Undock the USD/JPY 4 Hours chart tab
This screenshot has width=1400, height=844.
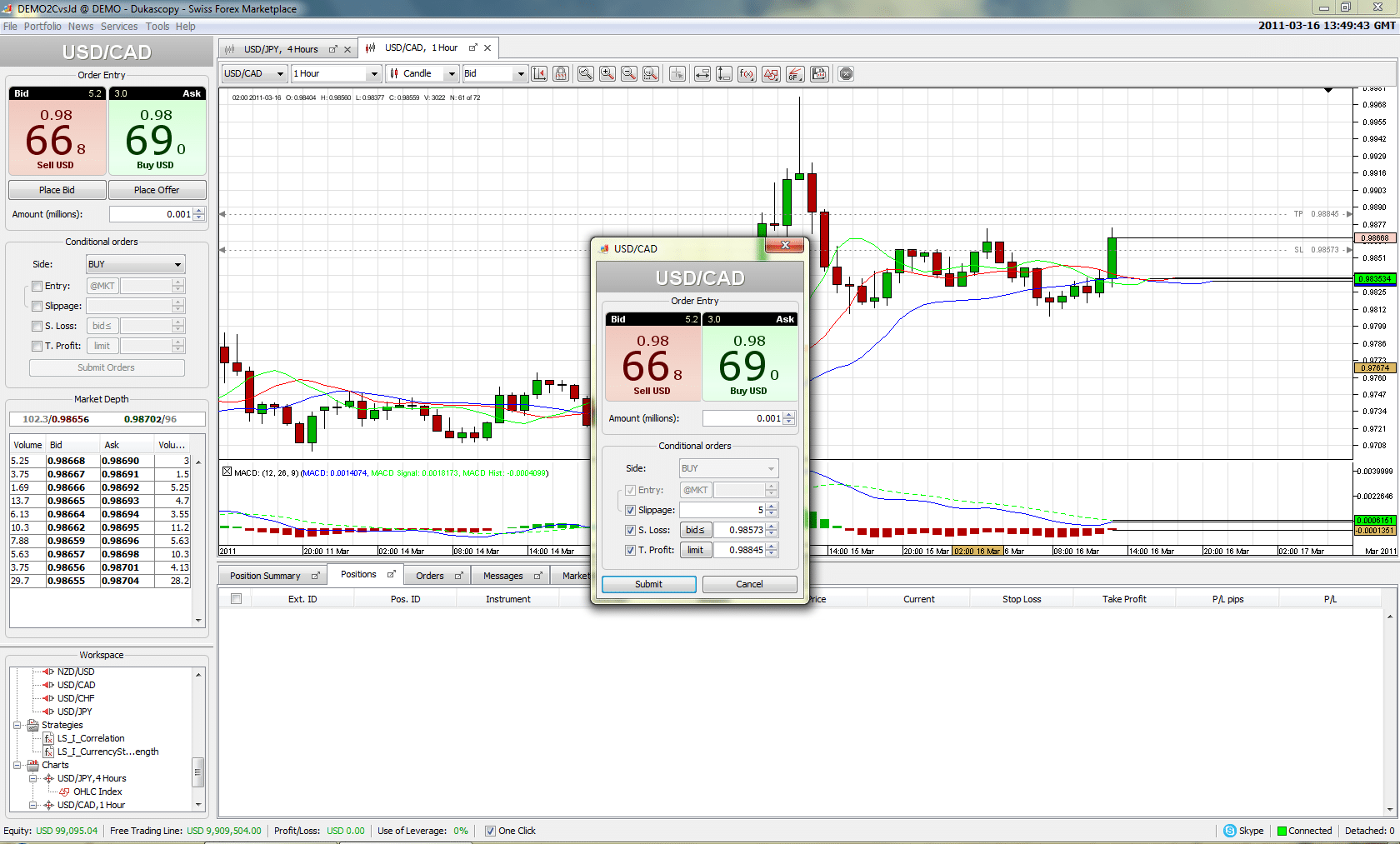(333, 49)
